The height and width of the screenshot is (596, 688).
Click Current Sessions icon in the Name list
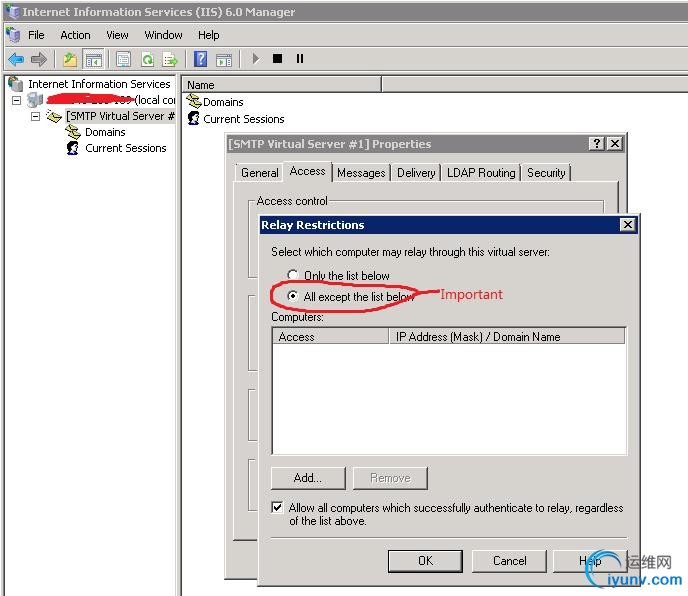193,118
